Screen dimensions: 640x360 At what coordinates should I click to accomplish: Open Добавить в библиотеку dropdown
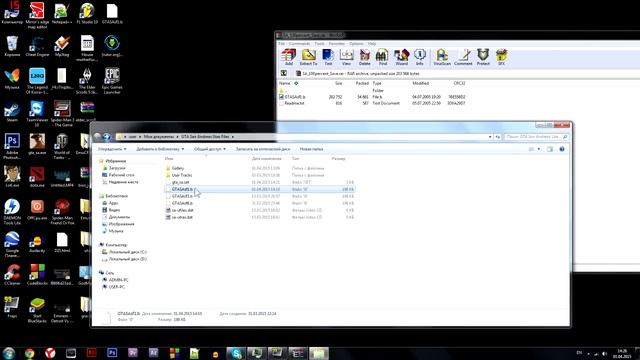click(160, 149)
